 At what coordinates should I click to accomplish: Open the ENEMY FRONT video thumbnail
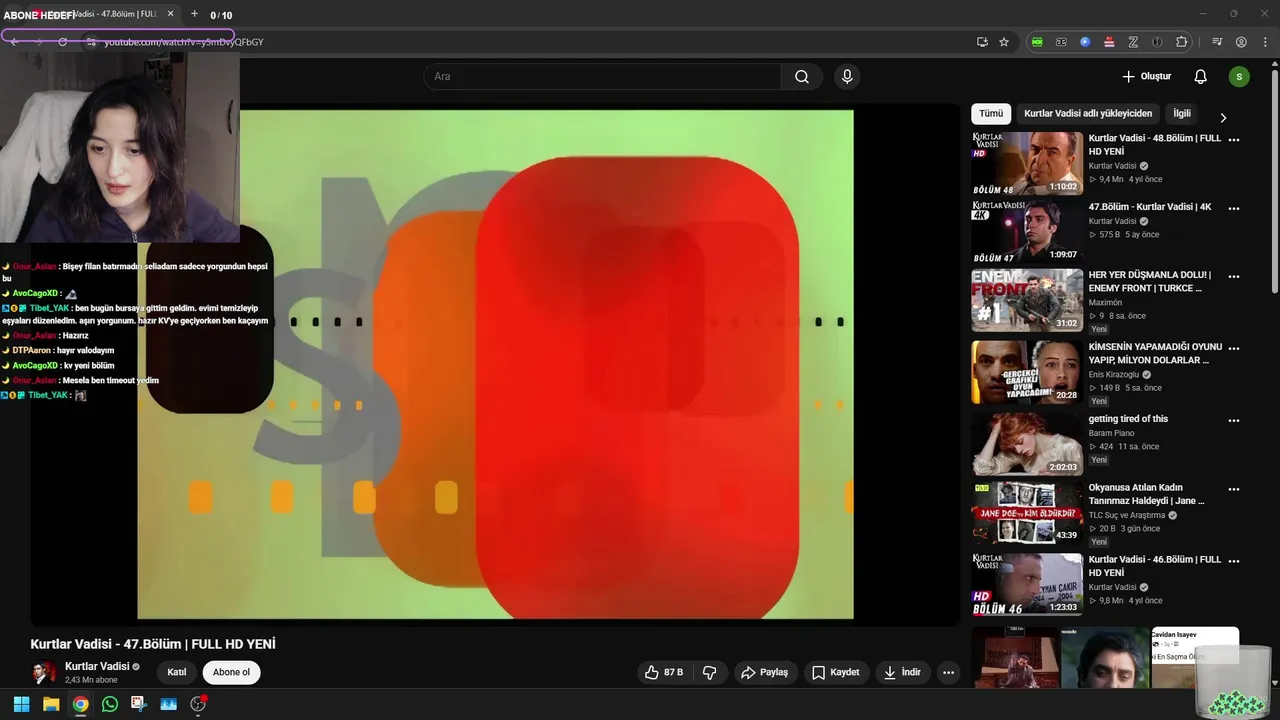point(1027,300)
